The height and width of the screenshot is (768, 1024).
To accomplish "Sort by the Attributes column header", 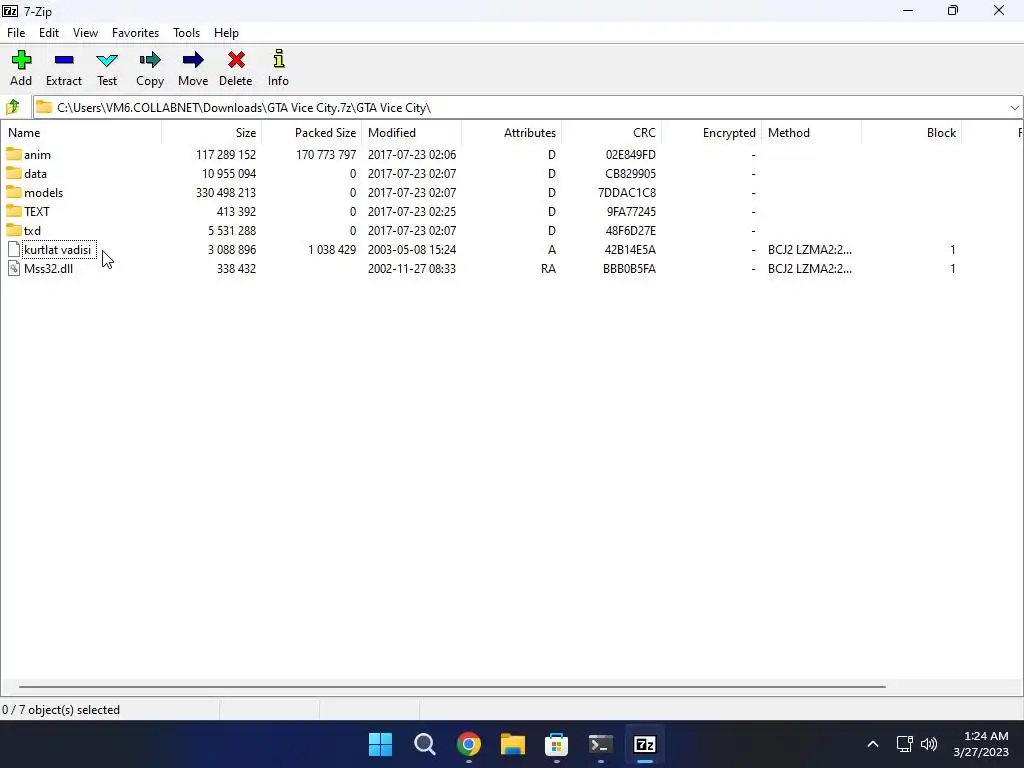I will pyautogui.click(x=511, y=133).
